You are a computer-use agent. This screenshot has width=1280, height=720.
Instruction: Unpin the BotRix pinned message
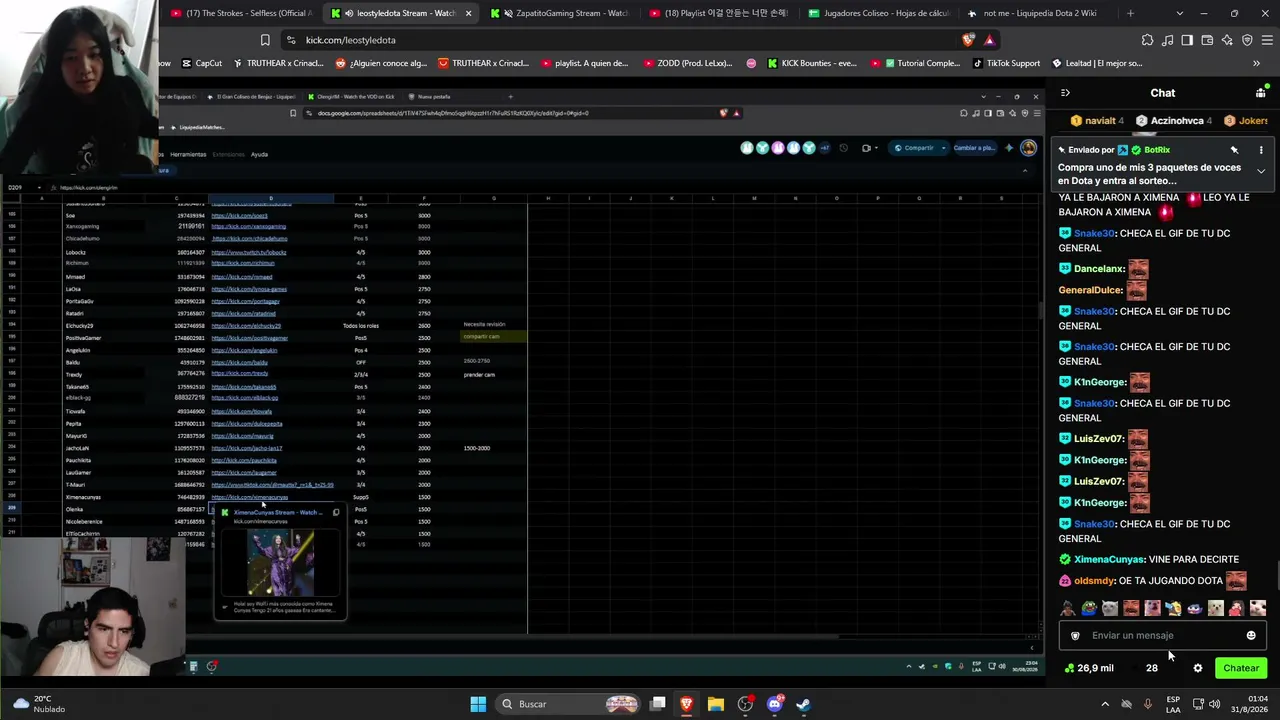point(1234,150)
